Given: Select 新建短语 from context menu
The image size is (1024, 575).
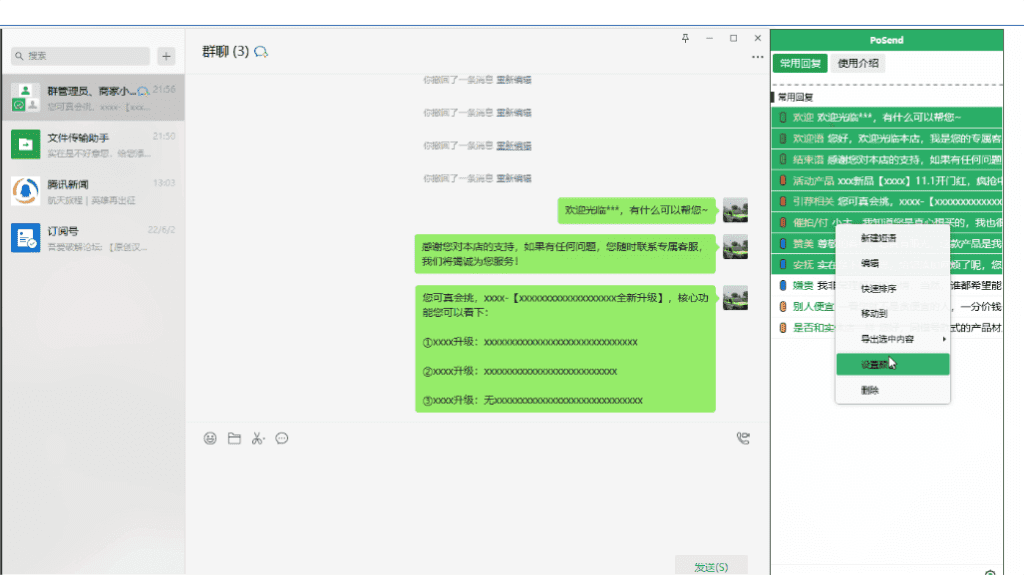Looking at the screenshot, I should (x=878, y=238).
